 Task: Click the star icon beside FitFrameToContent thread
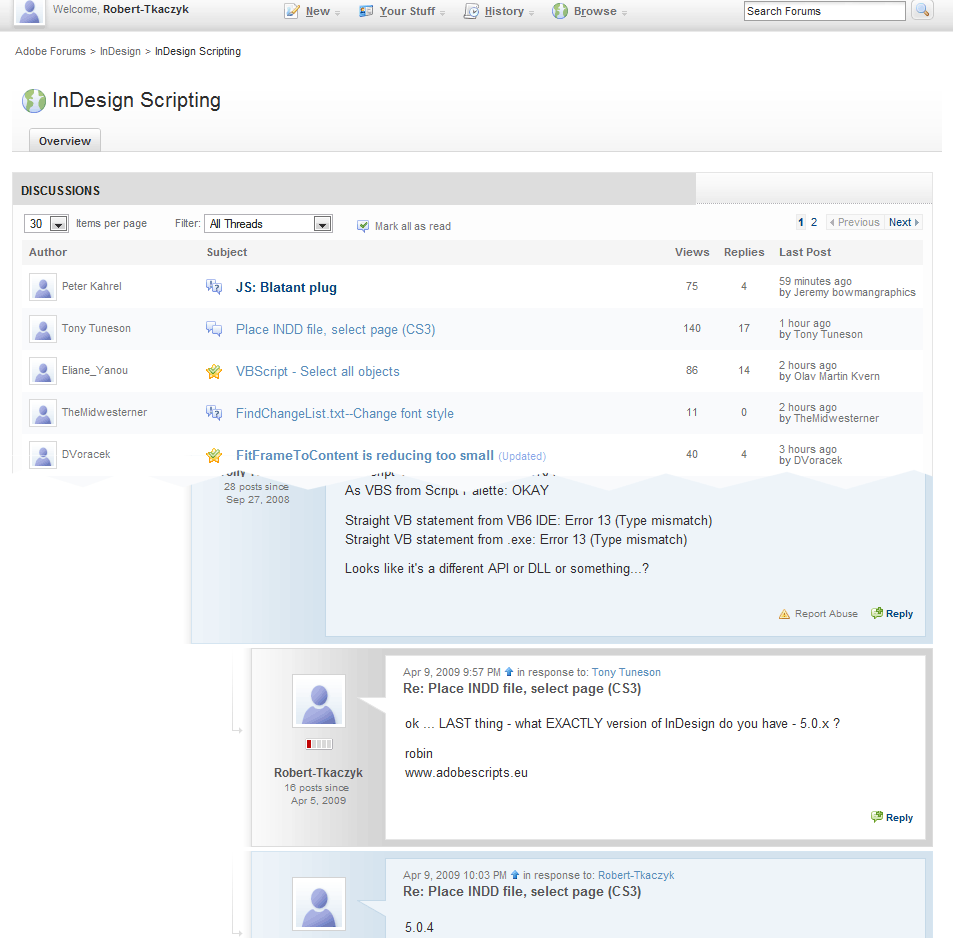click(214, 455)
